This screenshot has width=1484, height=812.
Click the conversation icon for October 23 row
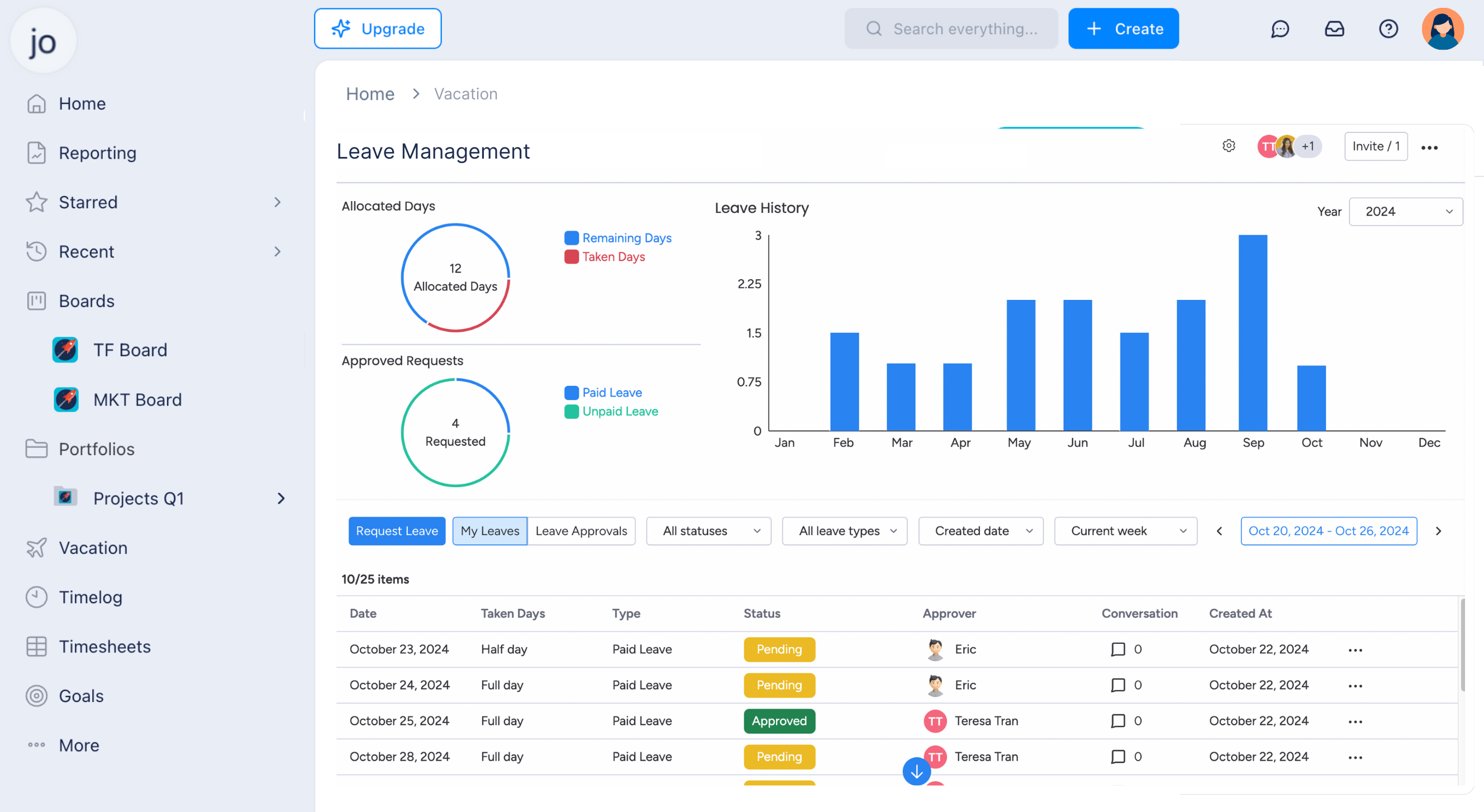point(1117,649)
